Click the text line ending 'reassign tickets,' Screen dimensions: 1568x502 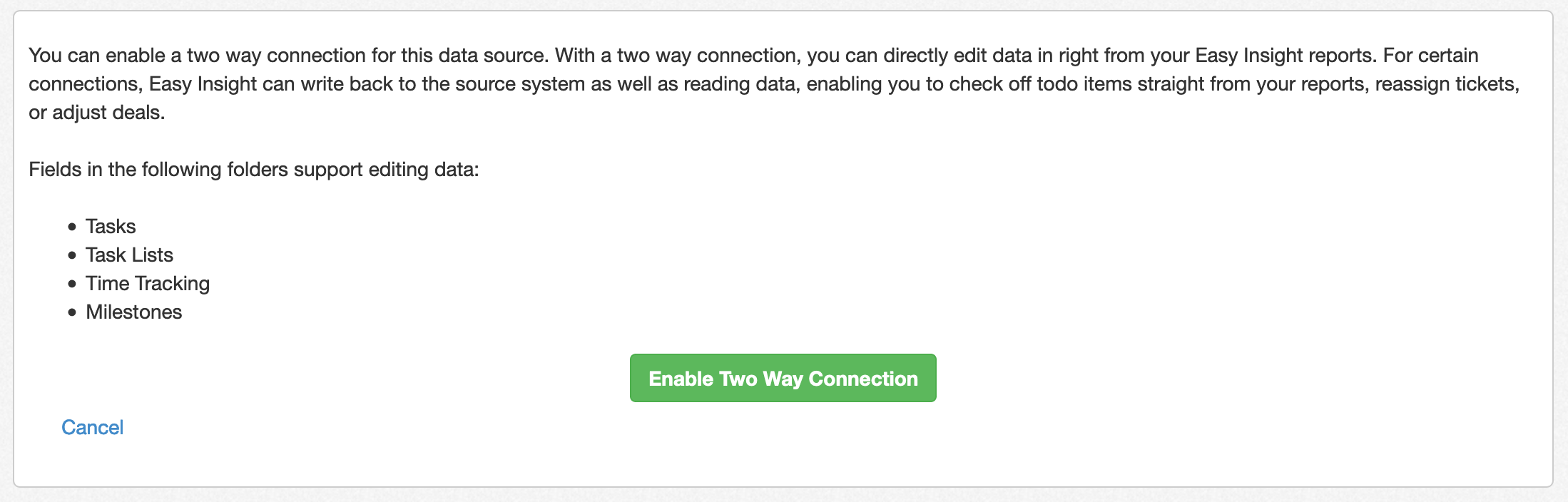click(774, 83)
